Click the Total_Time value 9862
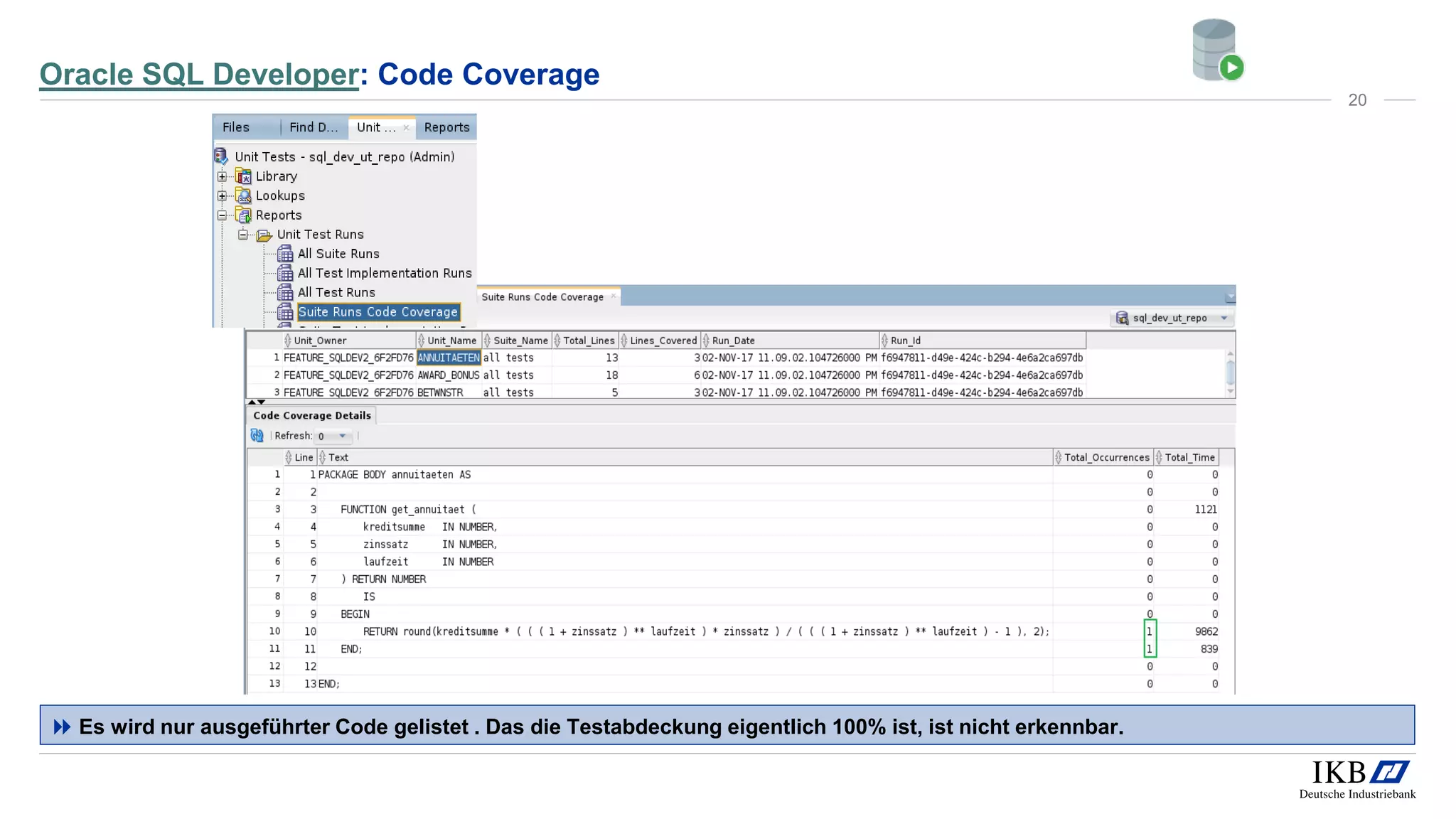The width and height of the screenshot is (1456, 819). [1206, 631]
